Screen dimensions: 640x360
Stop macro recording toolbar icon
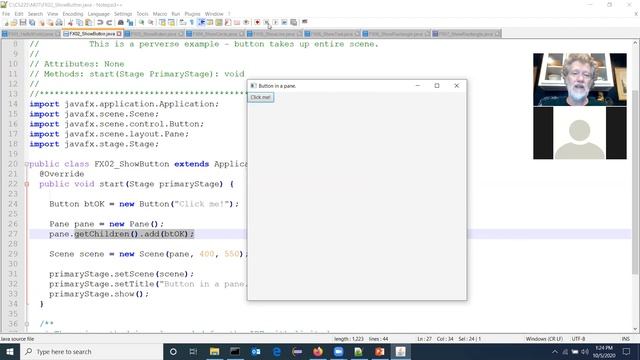click(267, 22)
